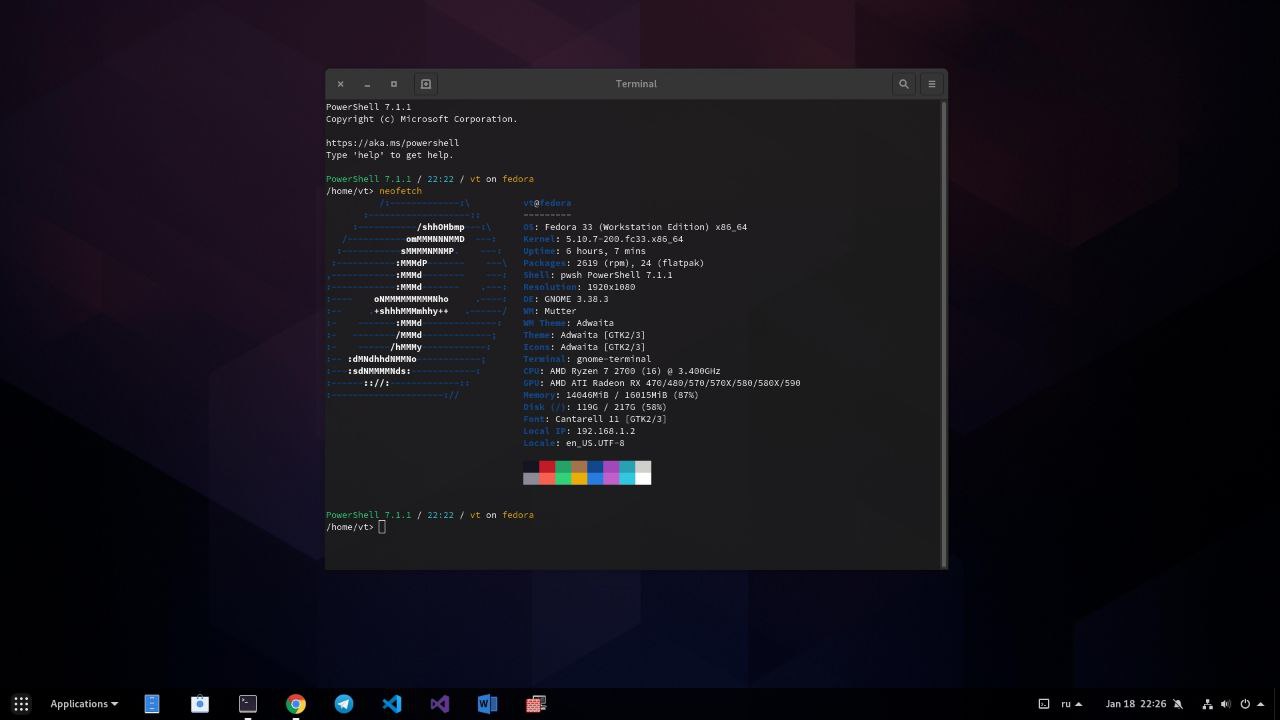The width and height of the screenshot is (1280, 720).
Task: Click the 'AMD Ryzen 7 2700' CPU line
Action: tap(622, 371)
